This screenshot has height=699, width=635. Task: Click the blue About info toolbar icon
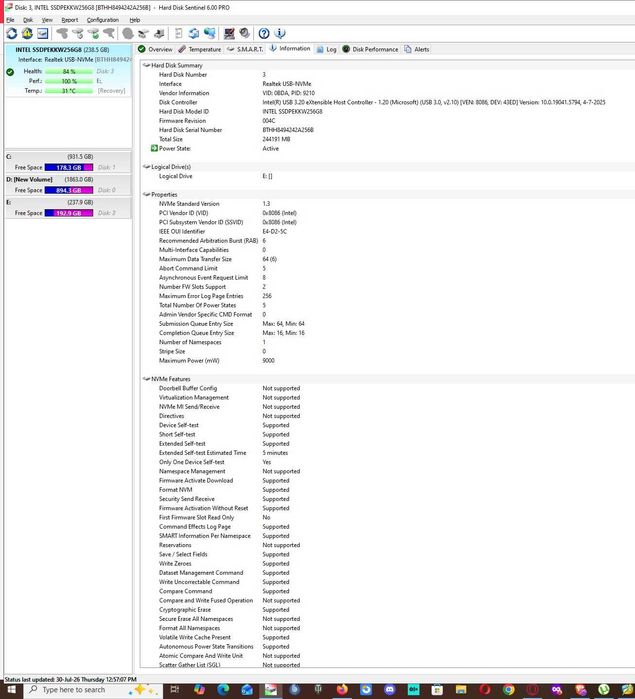pos(280,33)
